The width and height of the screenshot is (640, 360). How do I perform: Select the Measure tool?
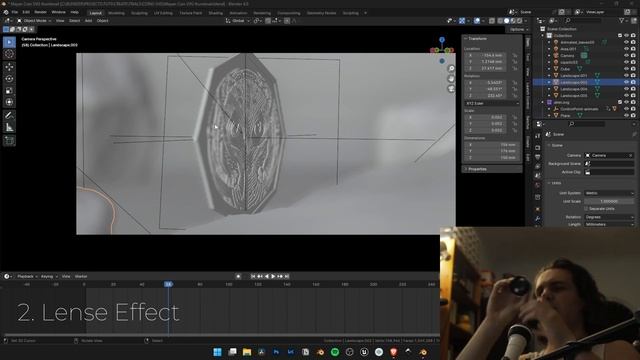coord(9,128)
